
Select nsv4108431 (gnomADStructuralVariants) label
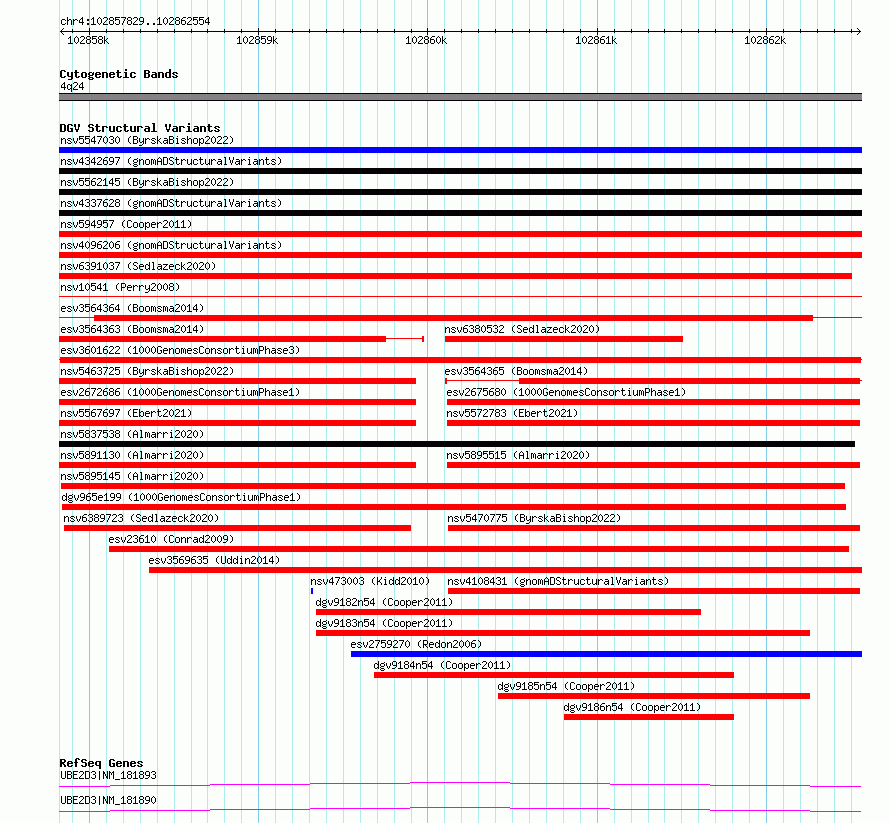pos(558,581)
